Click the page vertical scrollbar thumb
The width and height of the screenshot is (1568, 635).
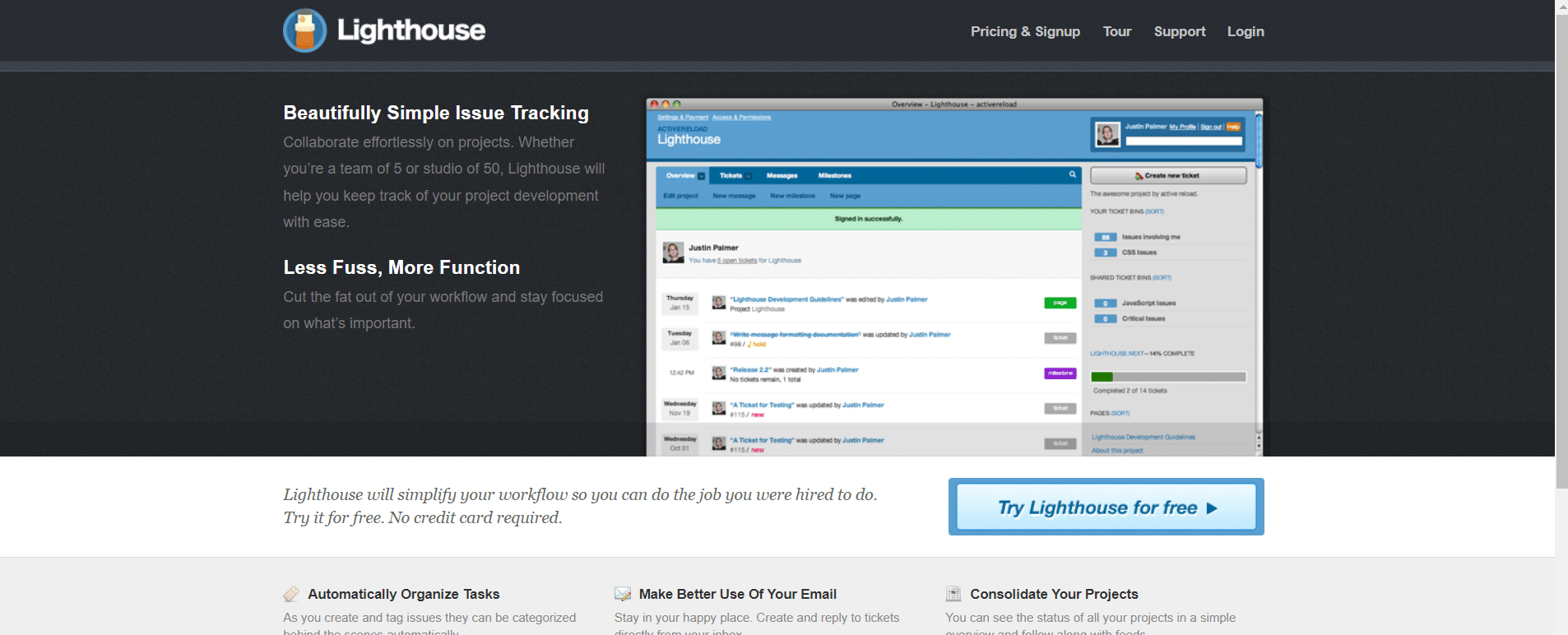click(1561, 251)
